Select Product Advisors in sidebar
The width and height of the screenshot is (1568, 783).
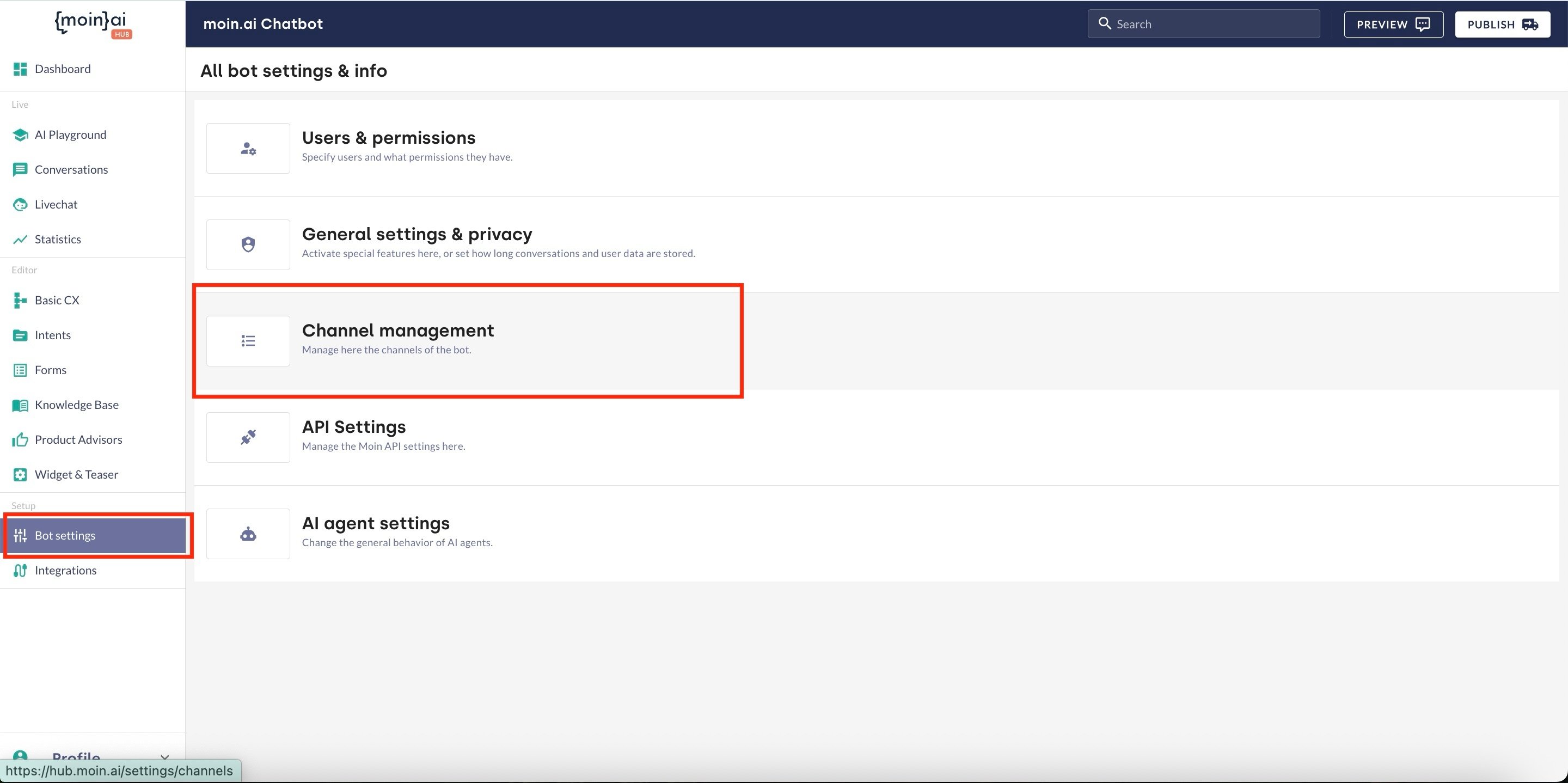click(x=93, y=439)
